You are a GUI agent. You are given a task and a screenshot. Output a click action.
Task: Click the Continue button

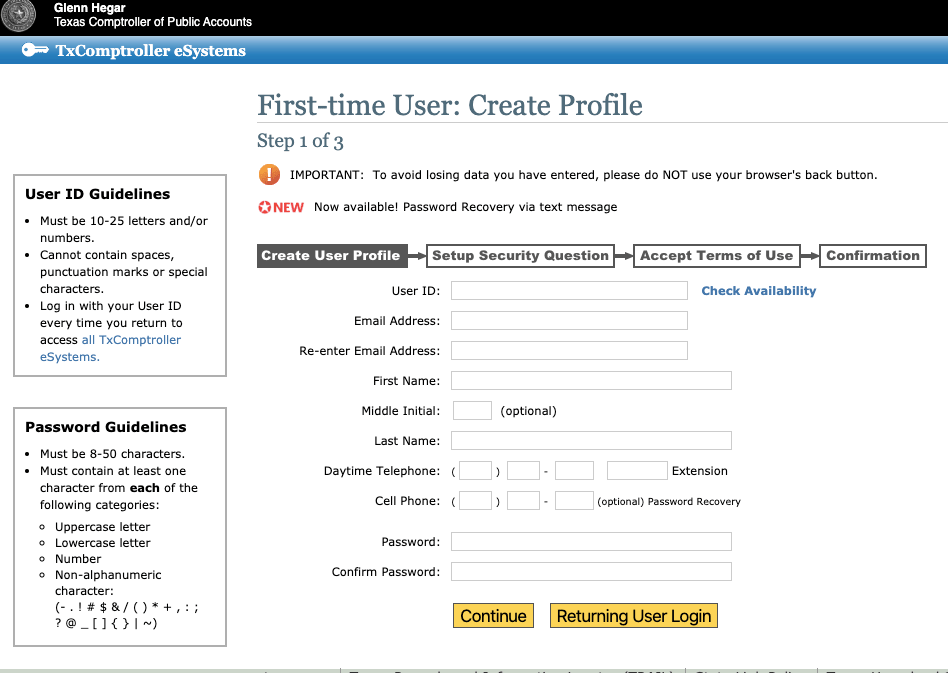coord(493,616)
